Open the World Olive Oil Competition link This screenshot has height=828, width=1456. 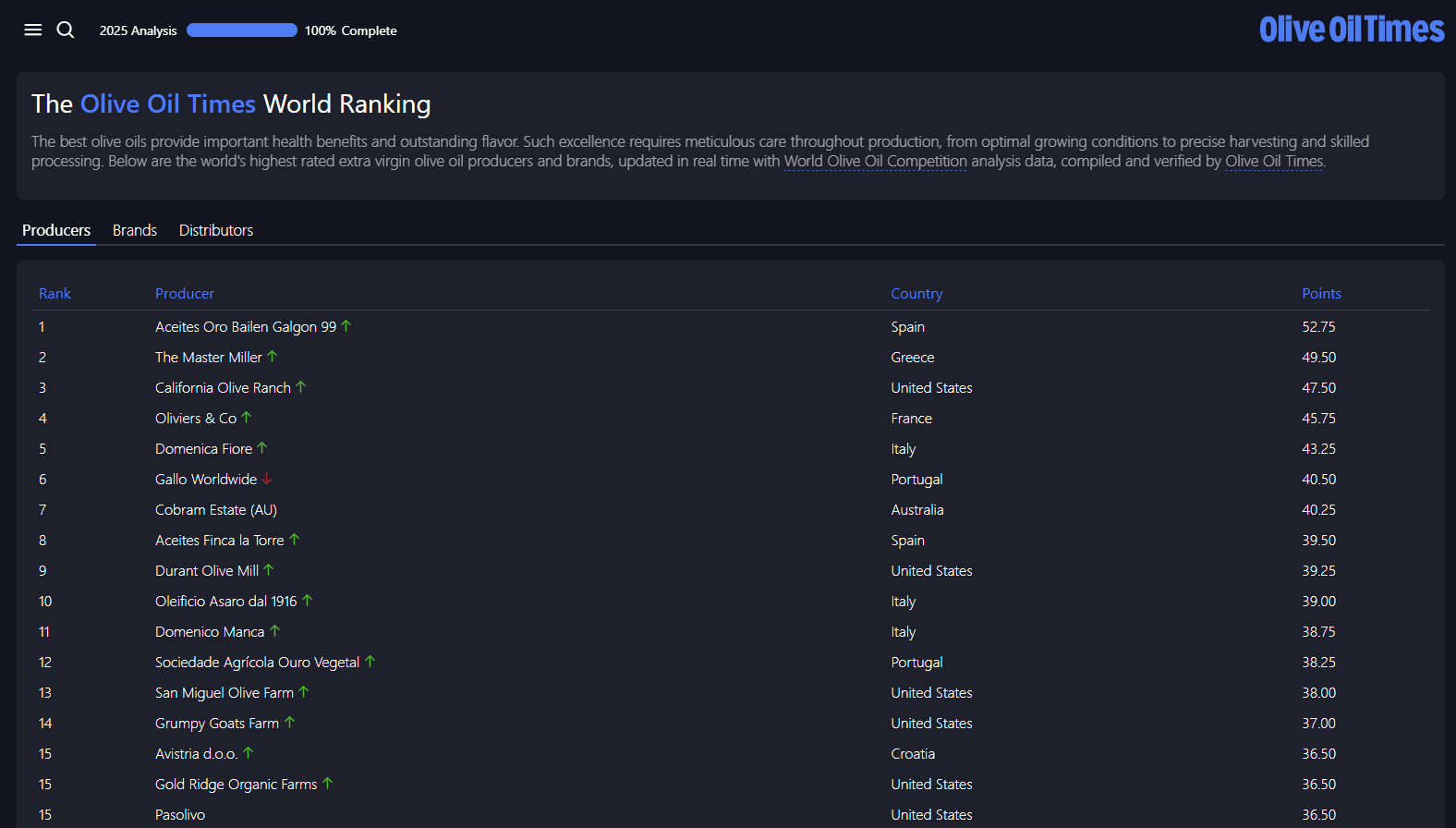point(876,162)
